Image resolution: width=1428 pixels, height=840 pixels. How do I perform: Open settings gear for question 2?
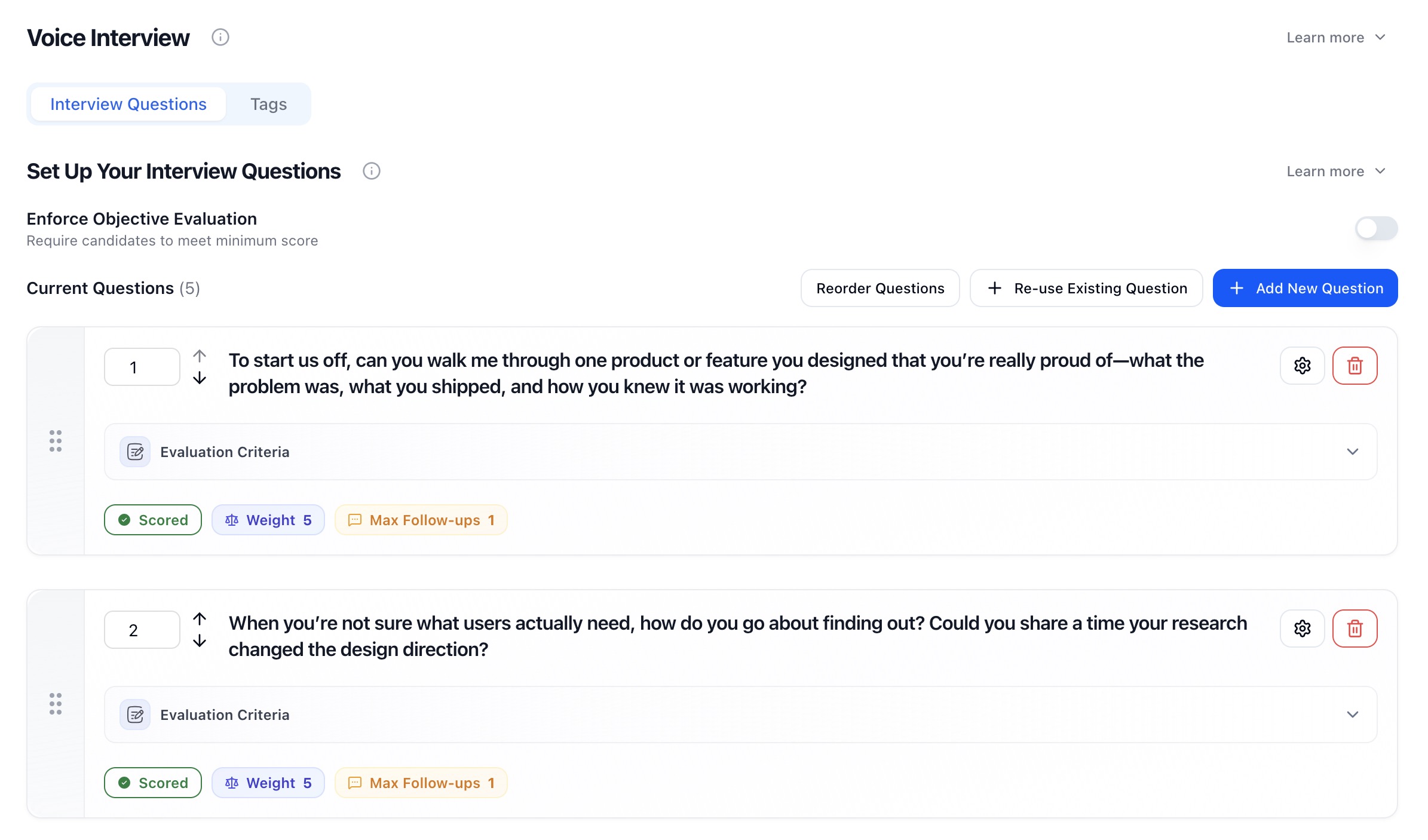(1303, 629)
